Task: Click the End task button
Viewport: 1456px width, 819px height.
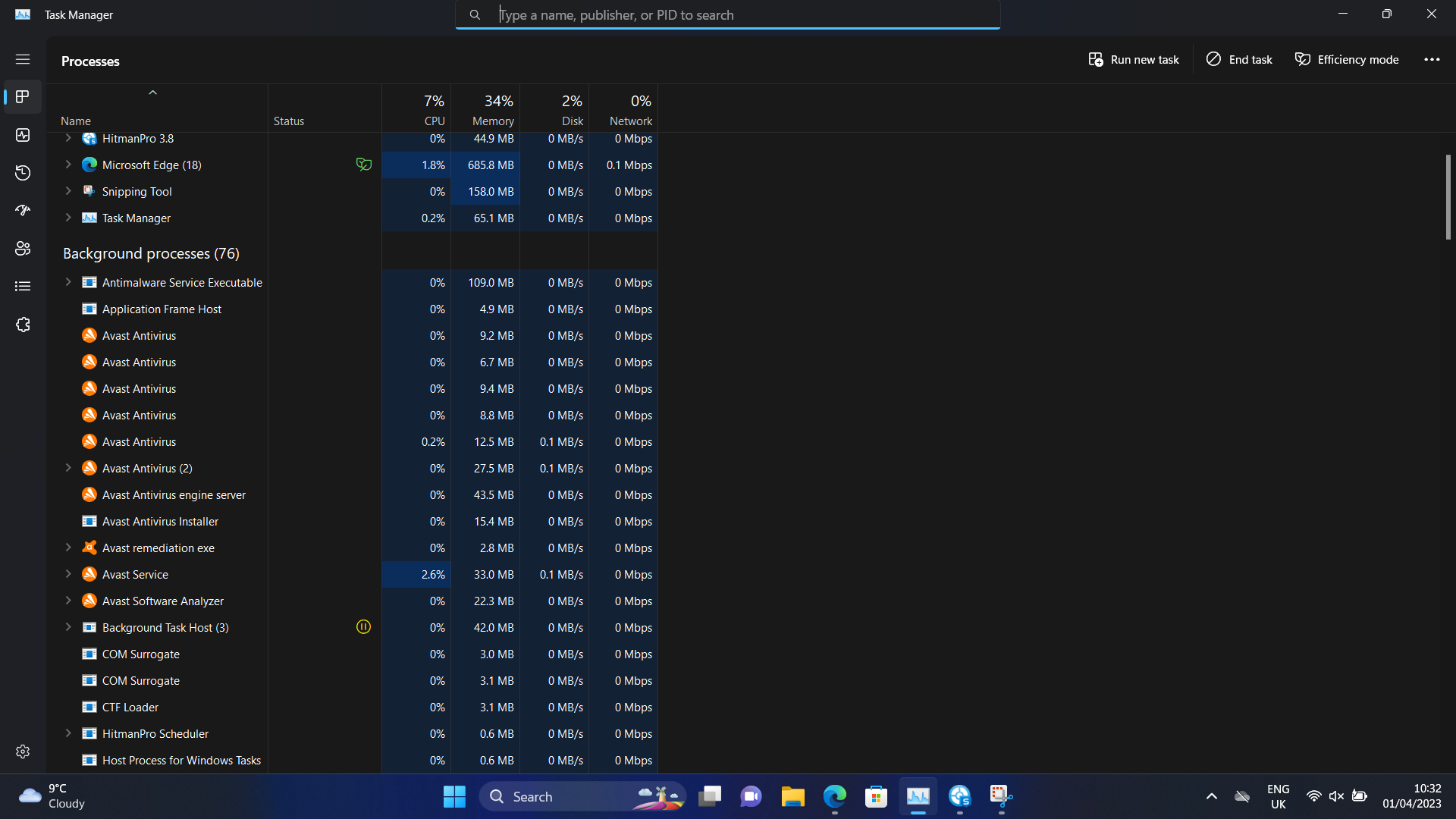Action: [1239, 60]
